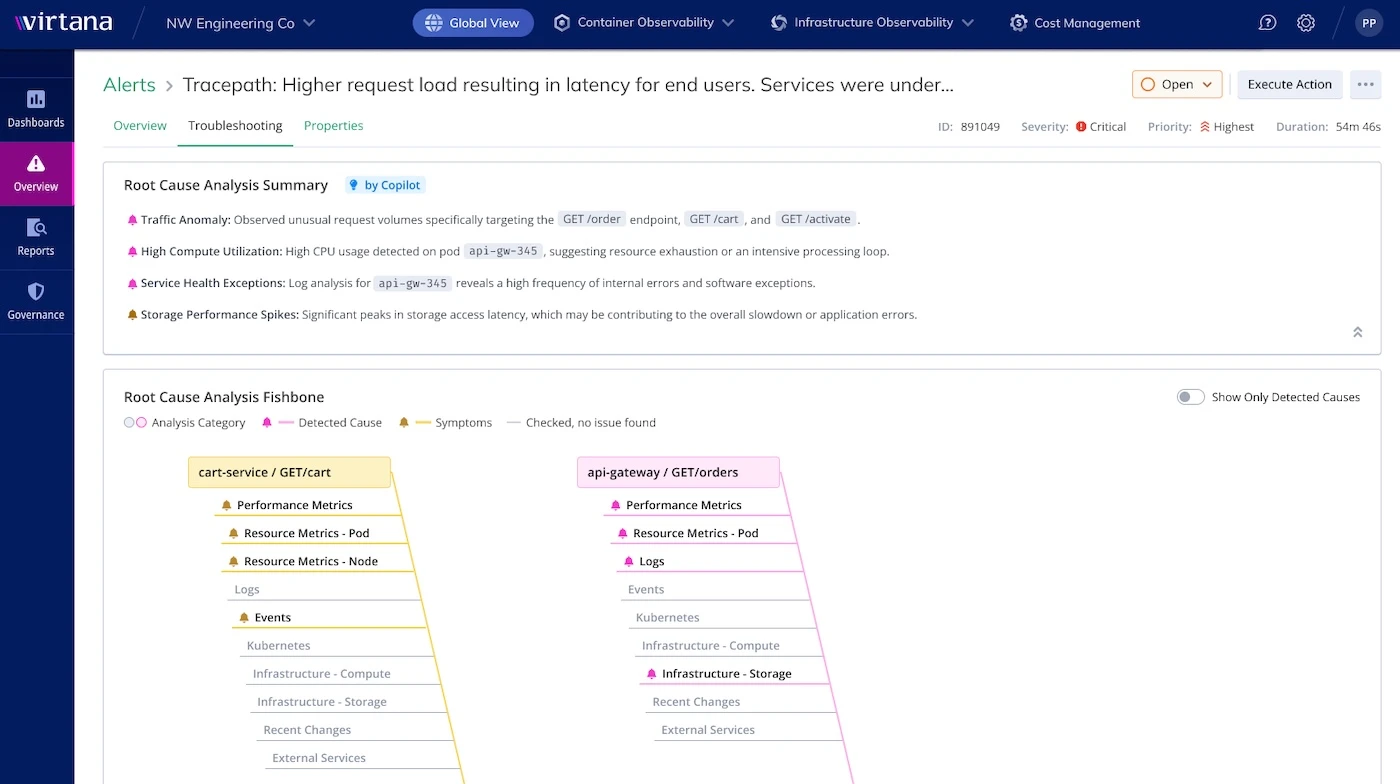Click the Execute Action button
Image resolution: width=1400 pixels, height=784 pixels.
(1289, 85)
